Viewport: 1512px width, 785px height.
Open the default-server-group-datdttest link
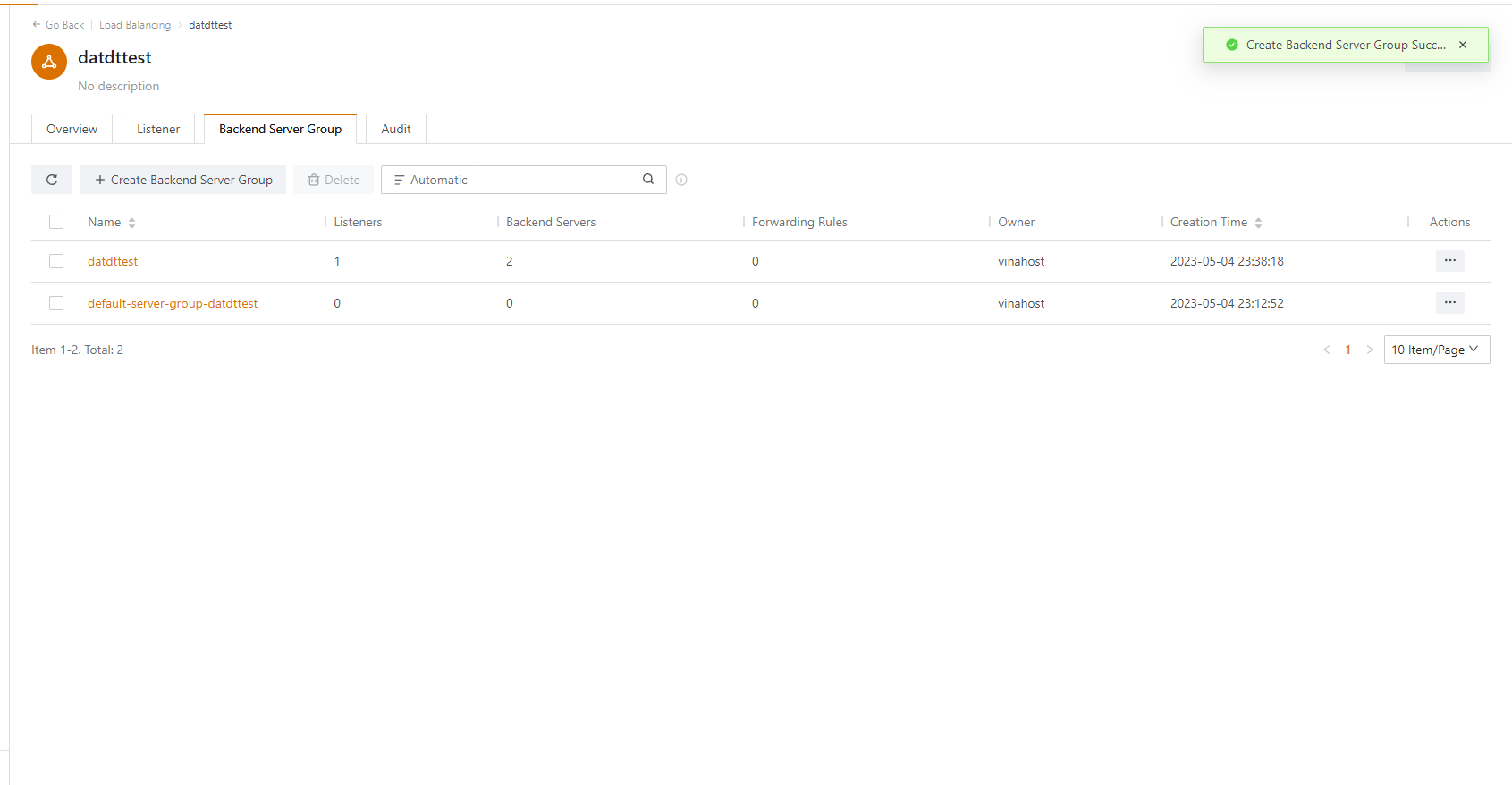pos(173,303)
